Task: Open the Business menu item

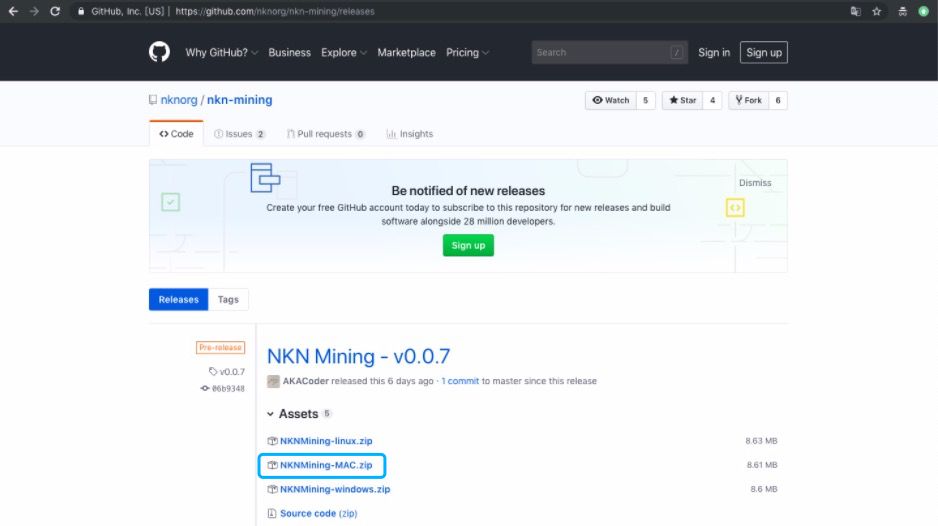Action: [x=290, y=53]
